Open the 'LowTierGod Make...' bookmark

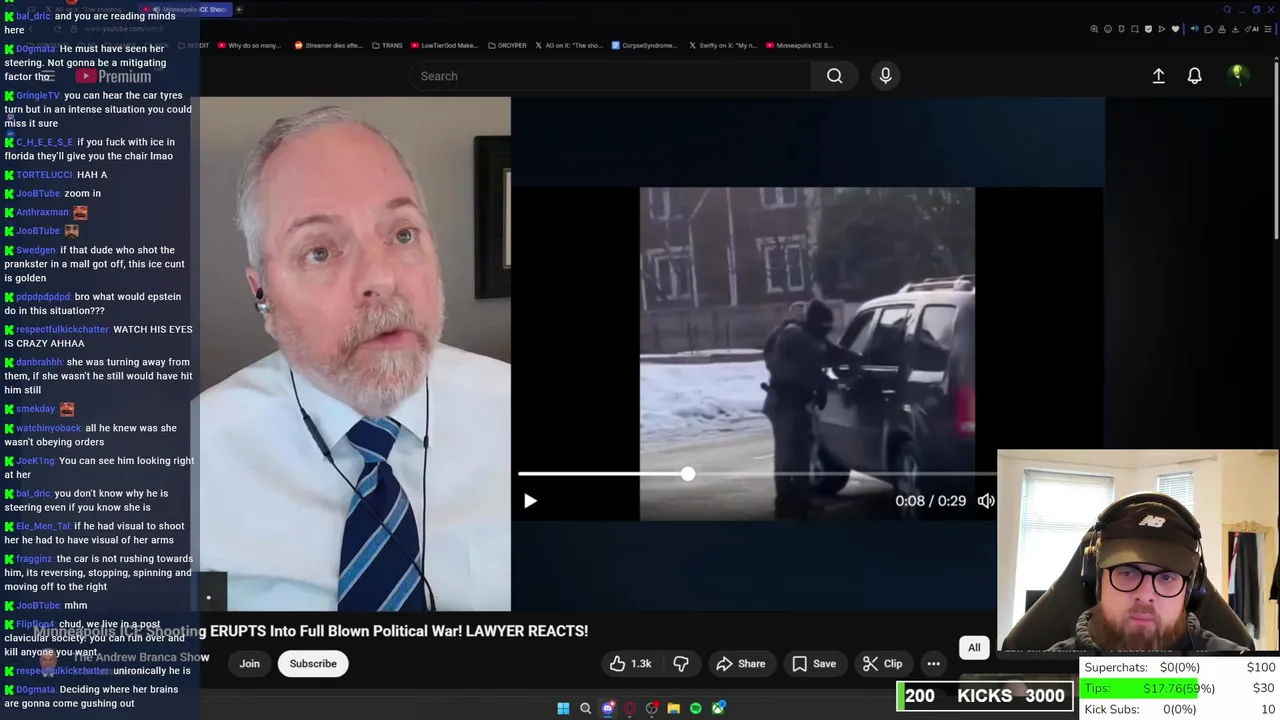pos(444,45)
